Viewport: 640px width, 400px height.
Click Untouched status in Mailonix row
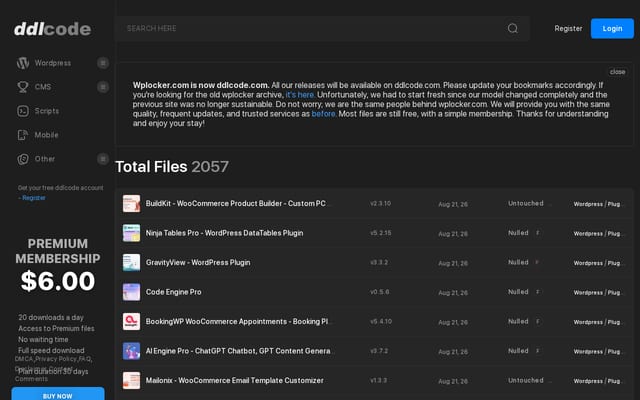click(x=526, y=380)
